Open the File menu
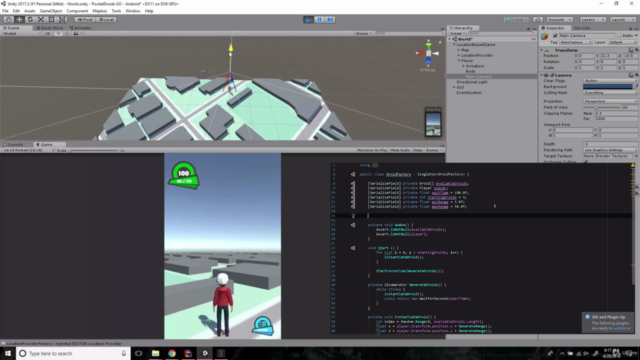640x360 pixels. click(x=5, y=11)
